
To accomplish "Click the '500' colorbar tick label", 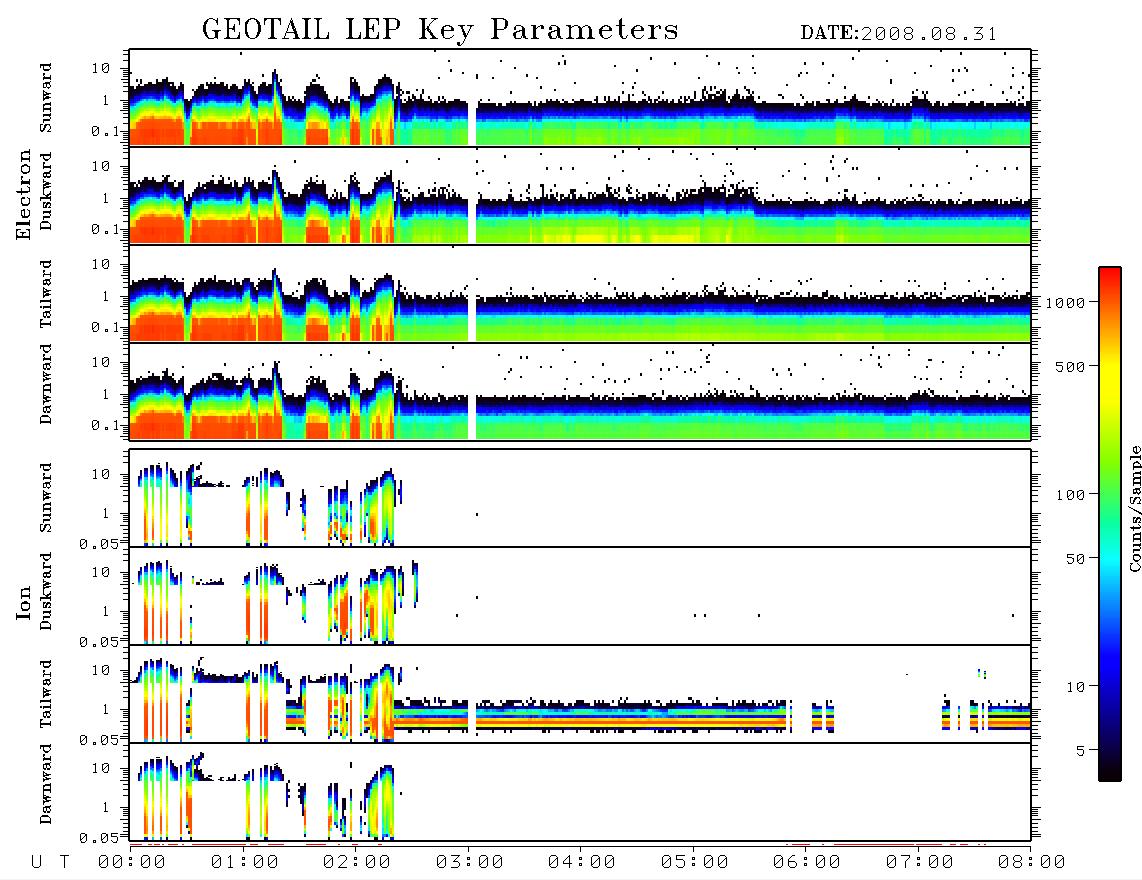I will pyautogui.click(x=1070, y=367).
